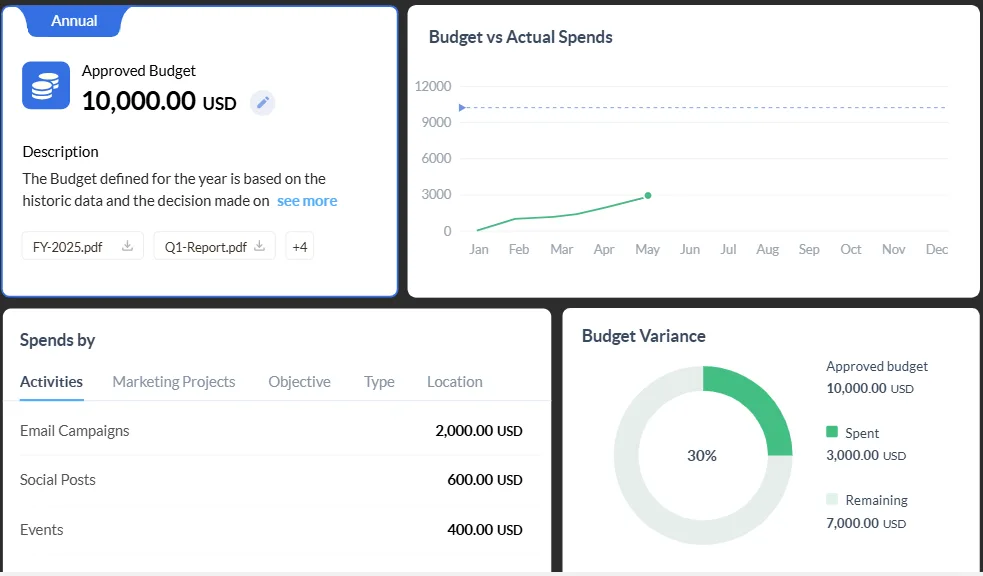
Task: Click the Events row label
Action: 41,530
